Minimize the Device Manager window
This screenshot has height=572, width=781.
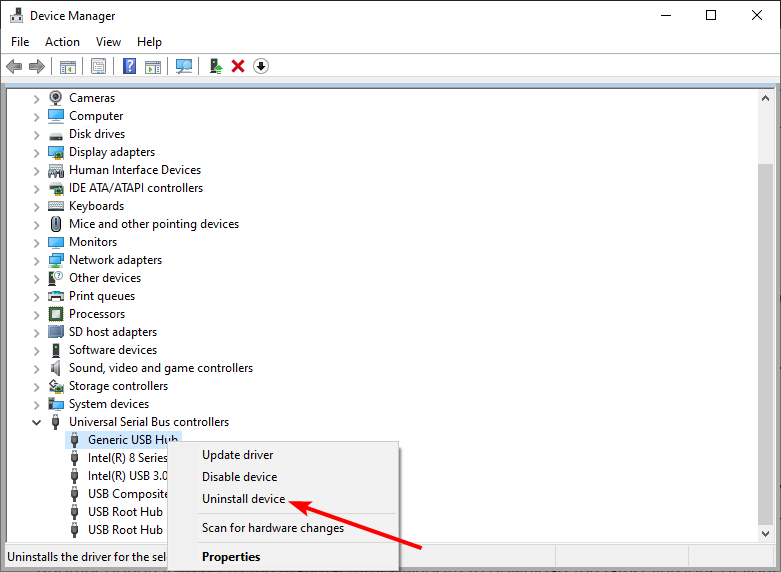(666, 15)
